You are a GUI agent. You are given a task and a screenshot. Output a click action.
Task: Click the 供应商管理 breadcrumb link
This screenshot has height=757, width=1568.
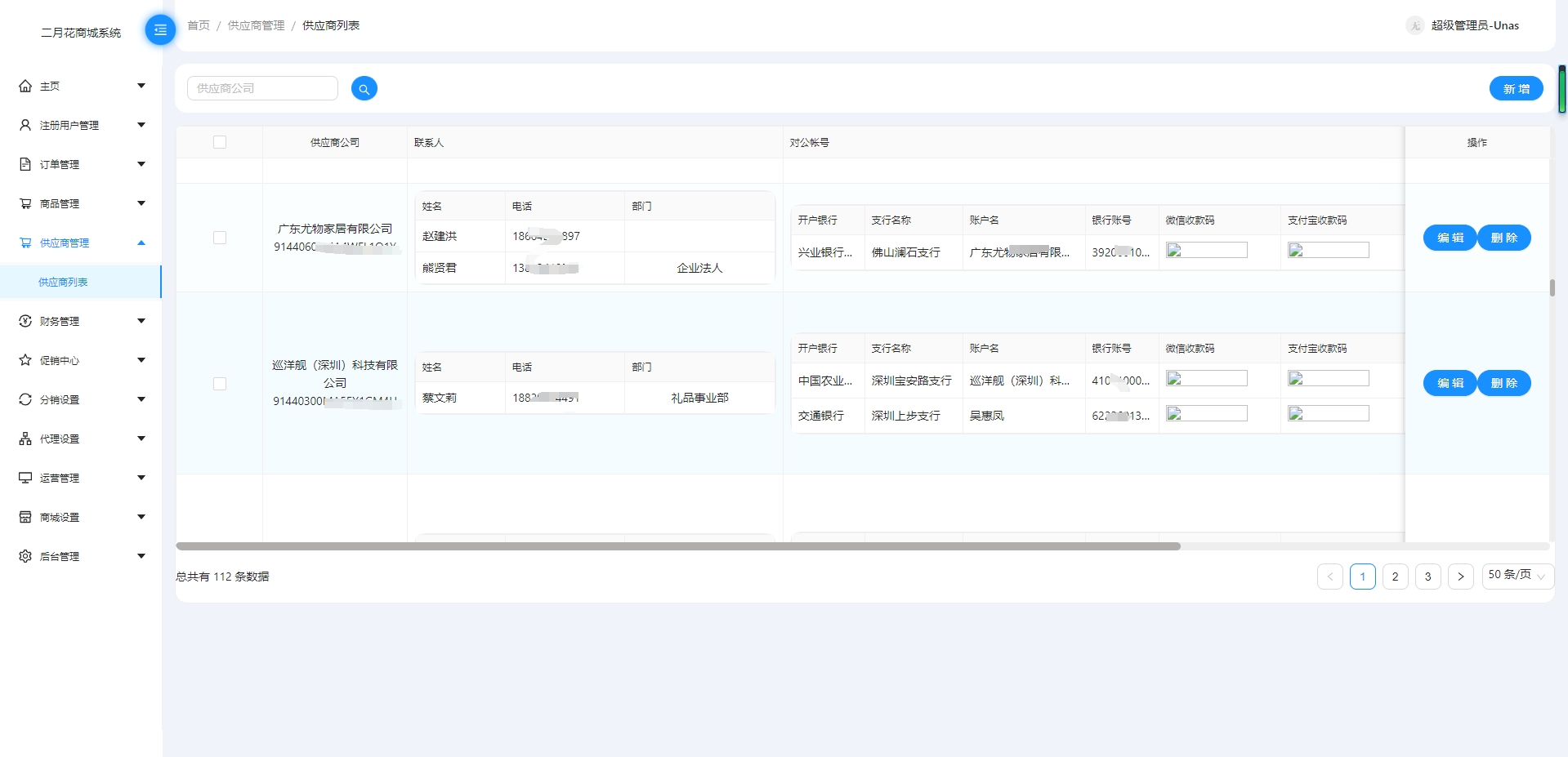coord(256,25)
